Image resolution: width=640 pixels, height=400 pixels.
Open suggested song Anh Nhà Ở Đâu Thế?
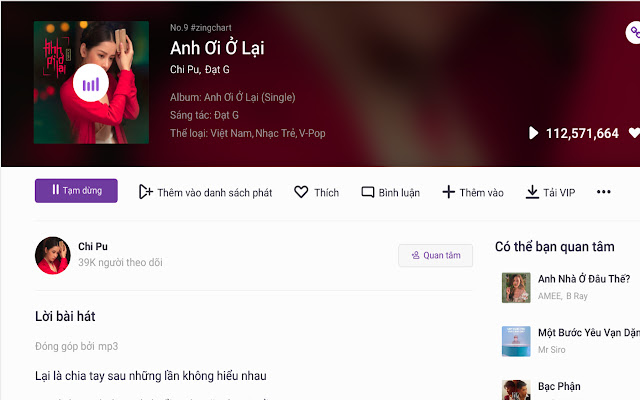click(x=584, y=279)
